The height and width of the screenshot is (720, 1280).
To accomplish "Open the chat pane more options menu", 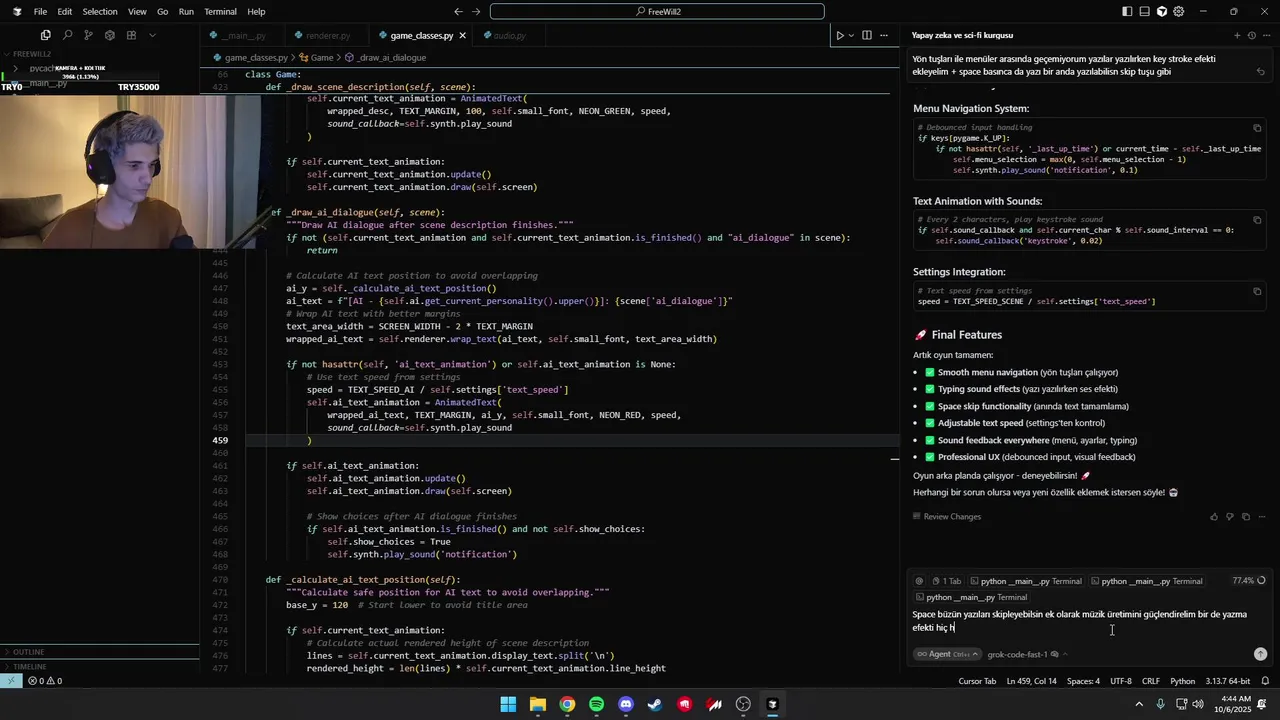I will tap(1265, 35).
